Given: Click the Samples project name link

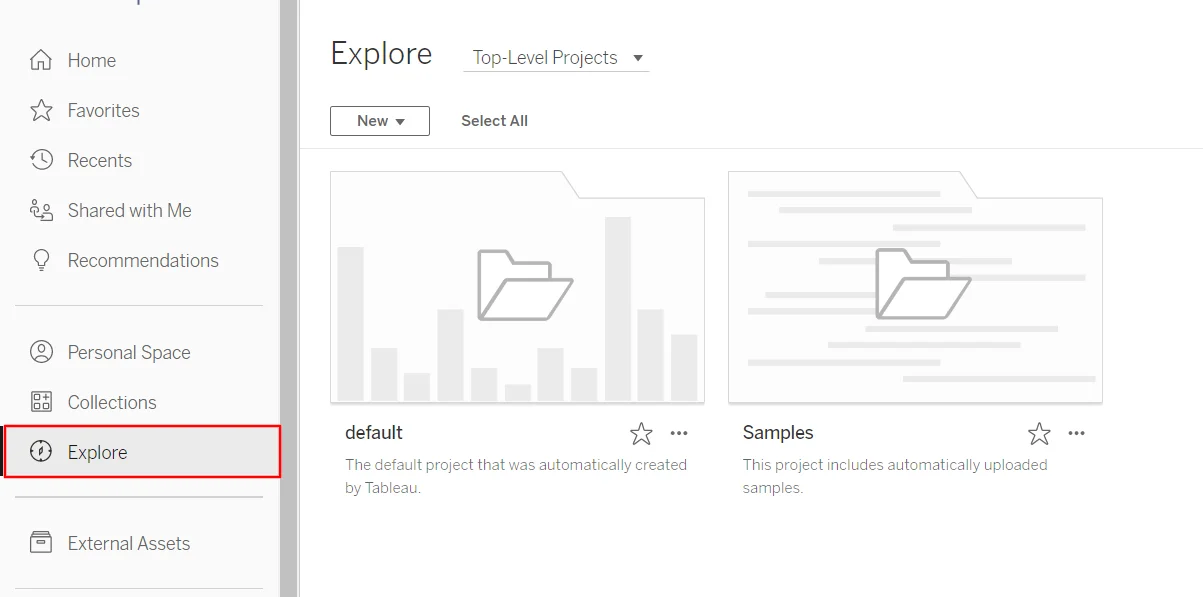Looking at the screenshot, I should click(x=778, y=433).
